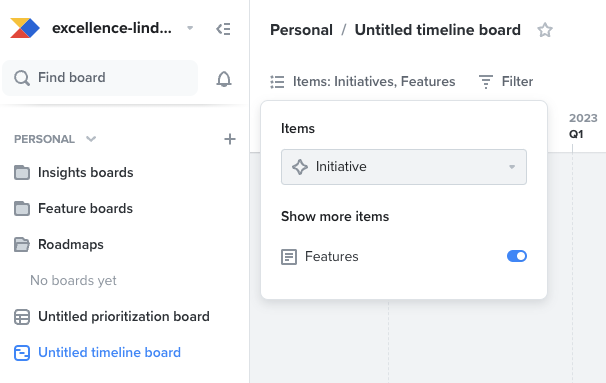Open the Filter option
Screen dimensions: 606x383
coord(506,82)
